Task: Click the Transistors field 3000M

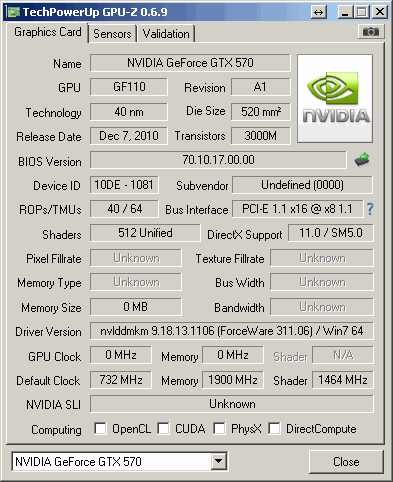Action: pos(260,136)
